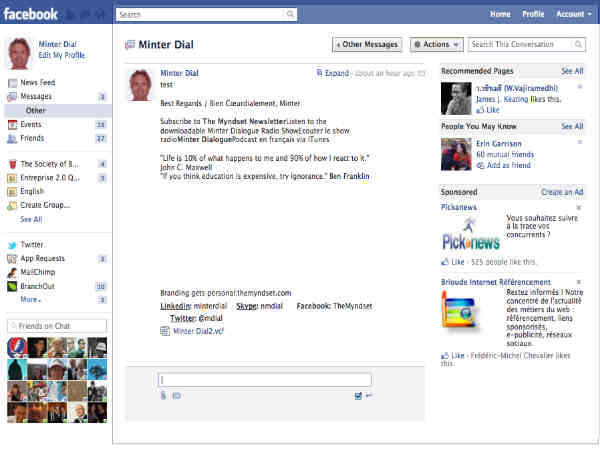Click the Friends icon in sidebar
600x450 pixels.
click(x=13, y=139)
